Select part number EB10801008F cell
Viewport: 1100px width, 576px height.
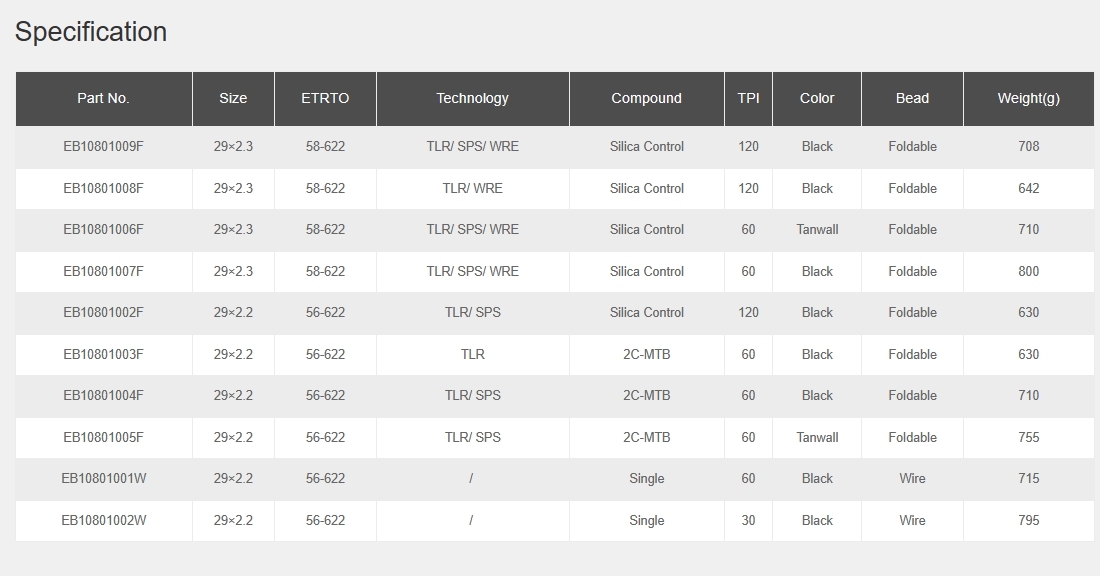pos(104,189)
